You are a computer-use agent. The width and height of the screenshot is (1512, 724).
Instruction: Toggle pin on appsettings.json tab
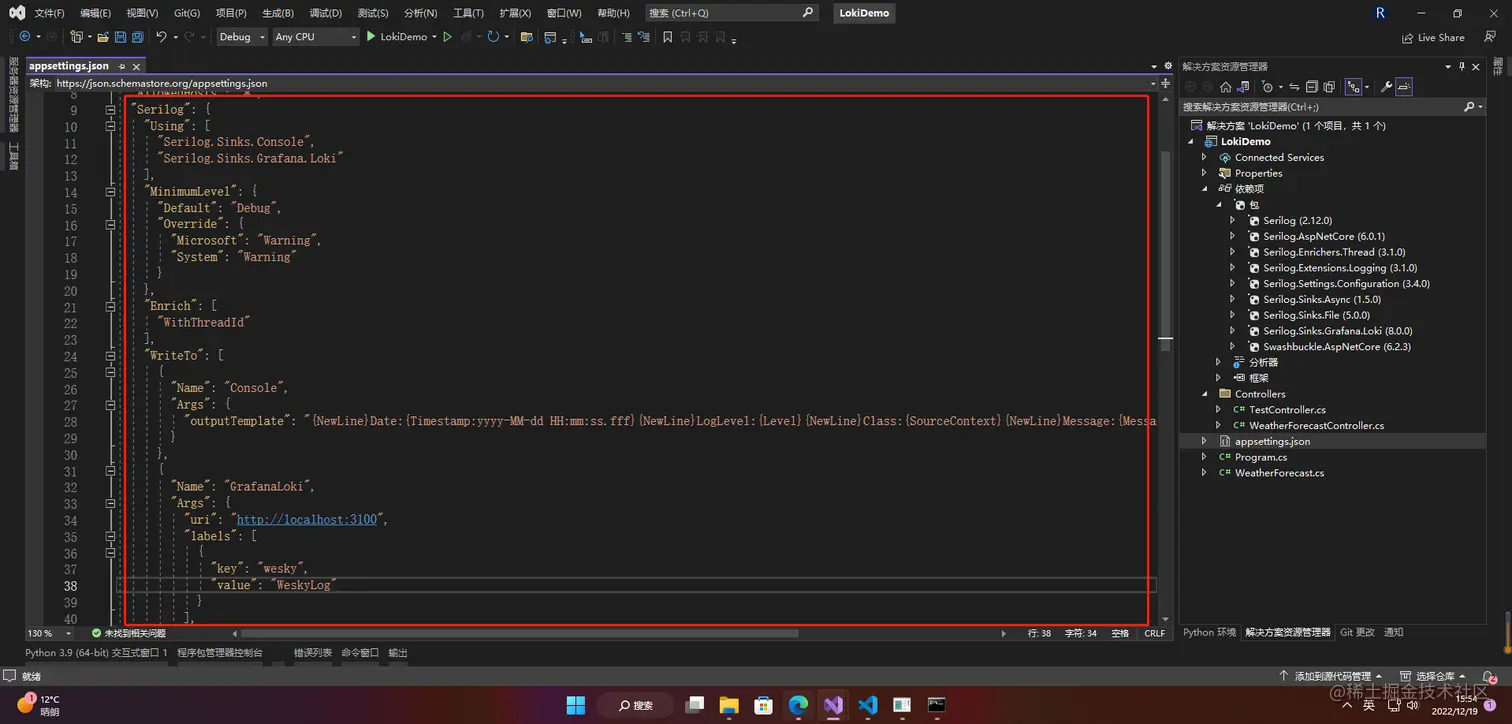120,66
